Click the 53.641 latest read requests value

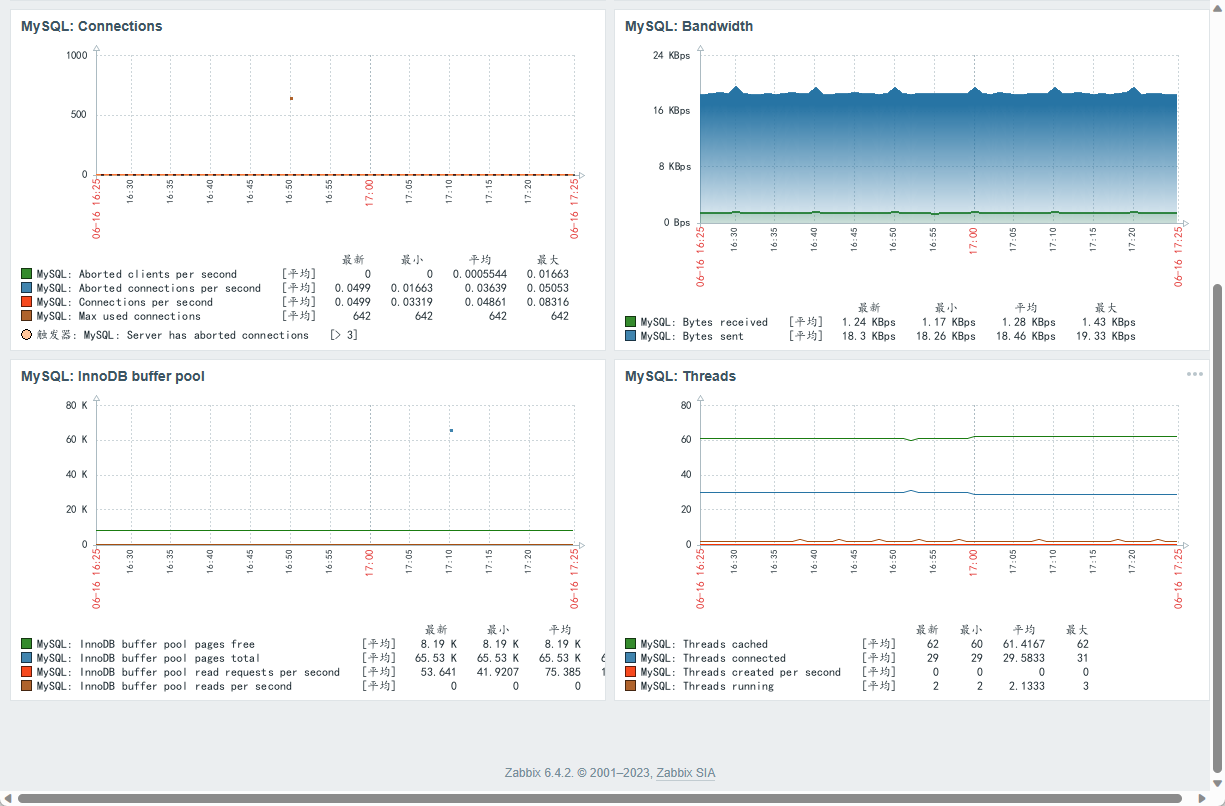tap(438, 672)
